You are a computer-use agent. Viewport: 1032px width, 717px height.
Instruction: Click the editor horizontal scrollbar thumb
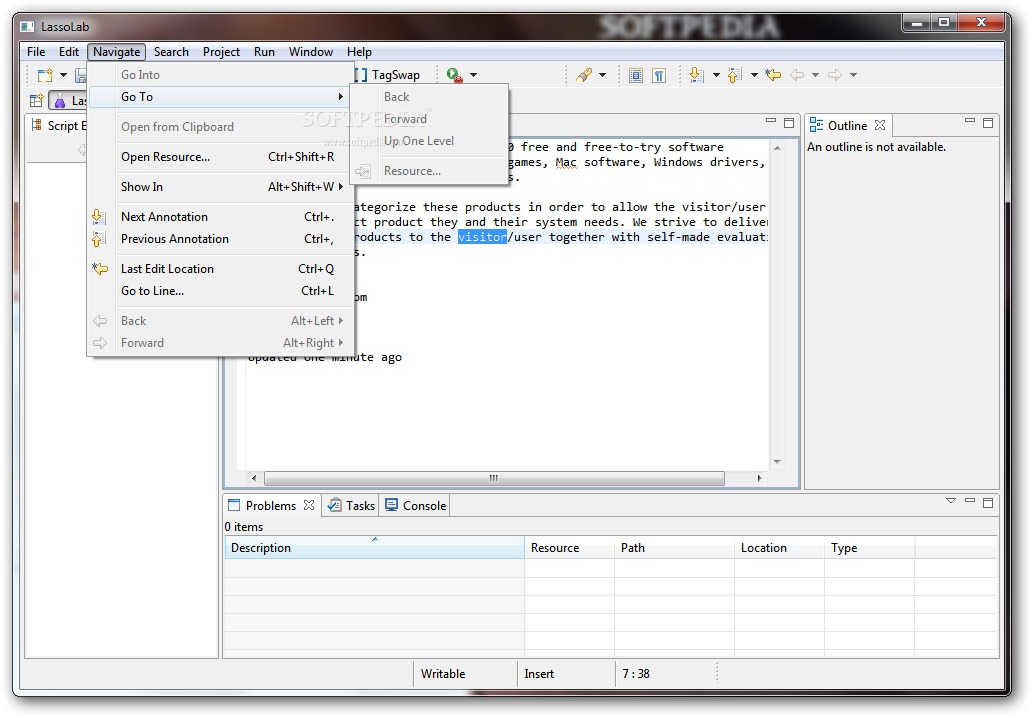(494, 479)
